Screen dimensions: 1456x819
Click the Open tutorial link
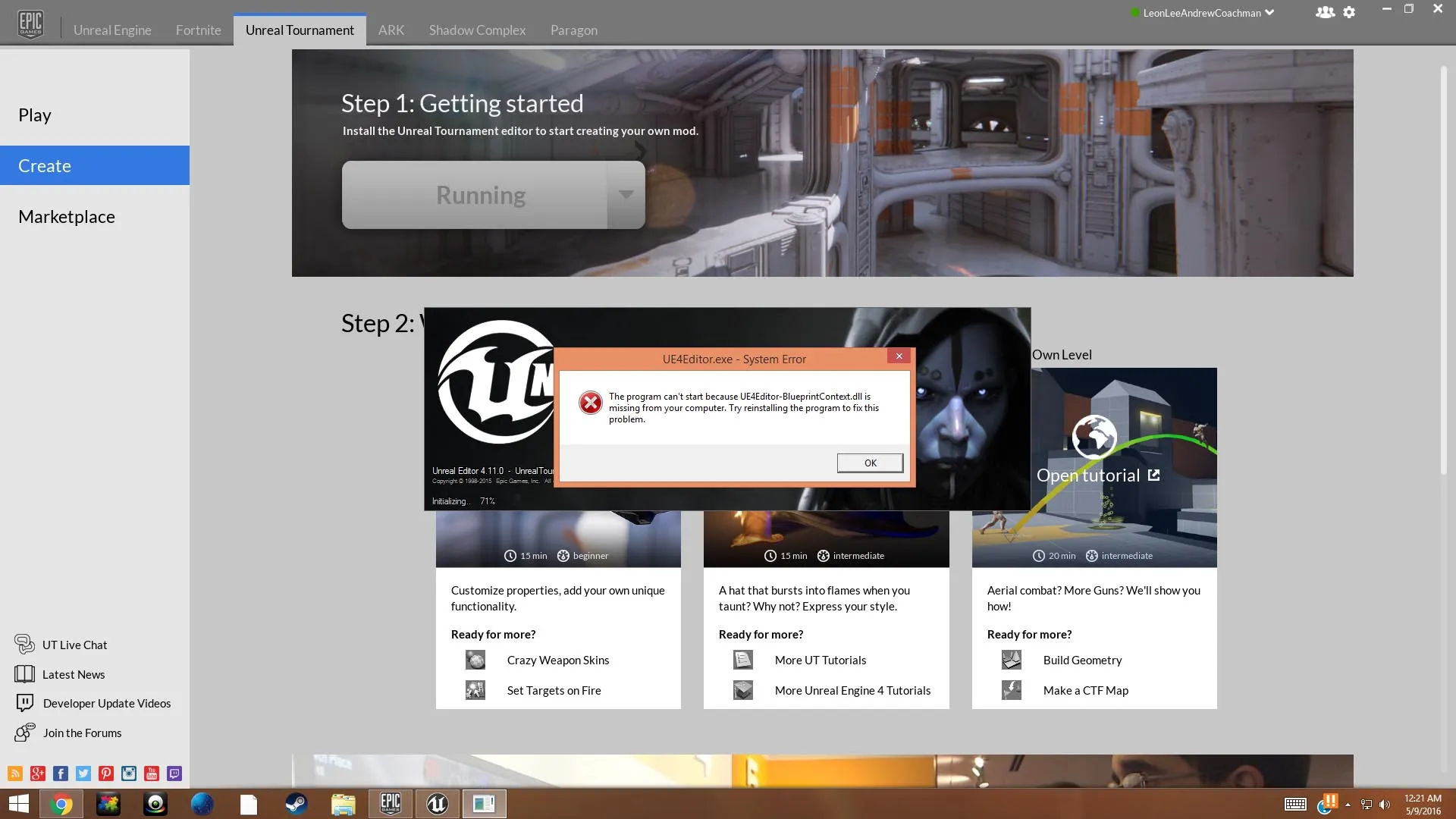pyautogui.click(x=1098, y=475)
